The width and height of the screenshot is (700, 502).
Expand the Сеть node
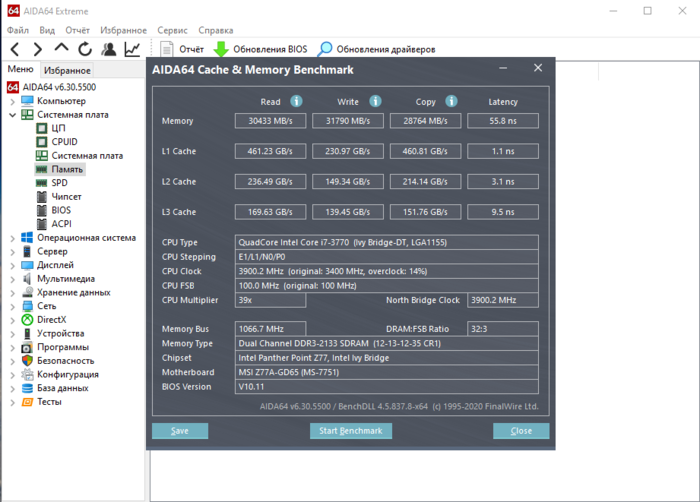tap(12, 306)
